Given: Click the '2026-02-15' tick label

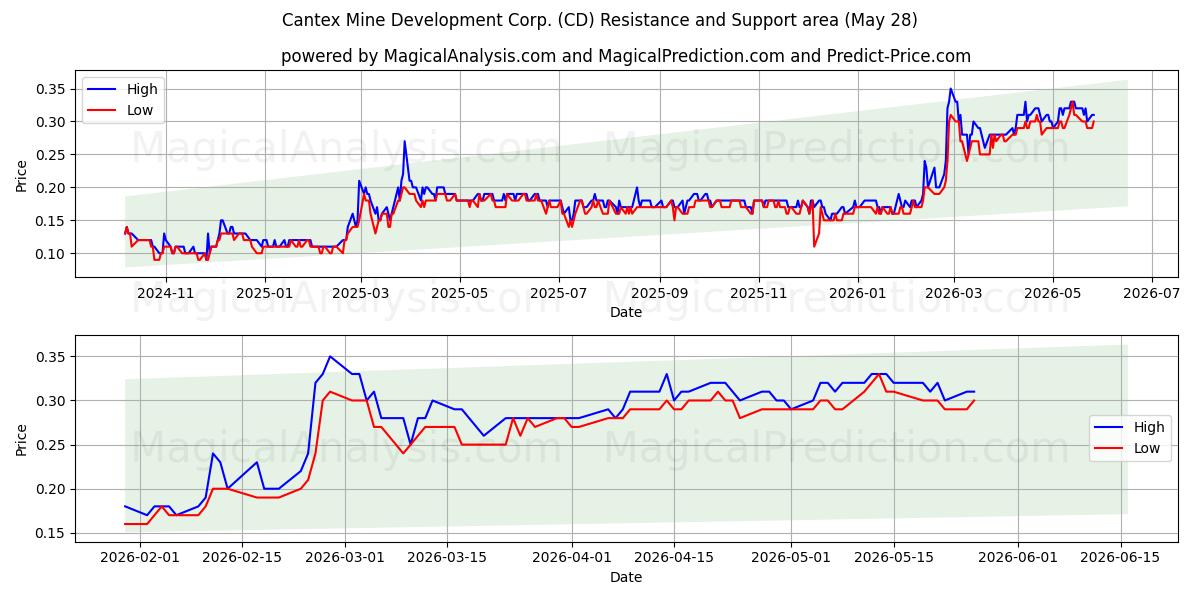Looking at the screenshot, I should tap(241, 558).
